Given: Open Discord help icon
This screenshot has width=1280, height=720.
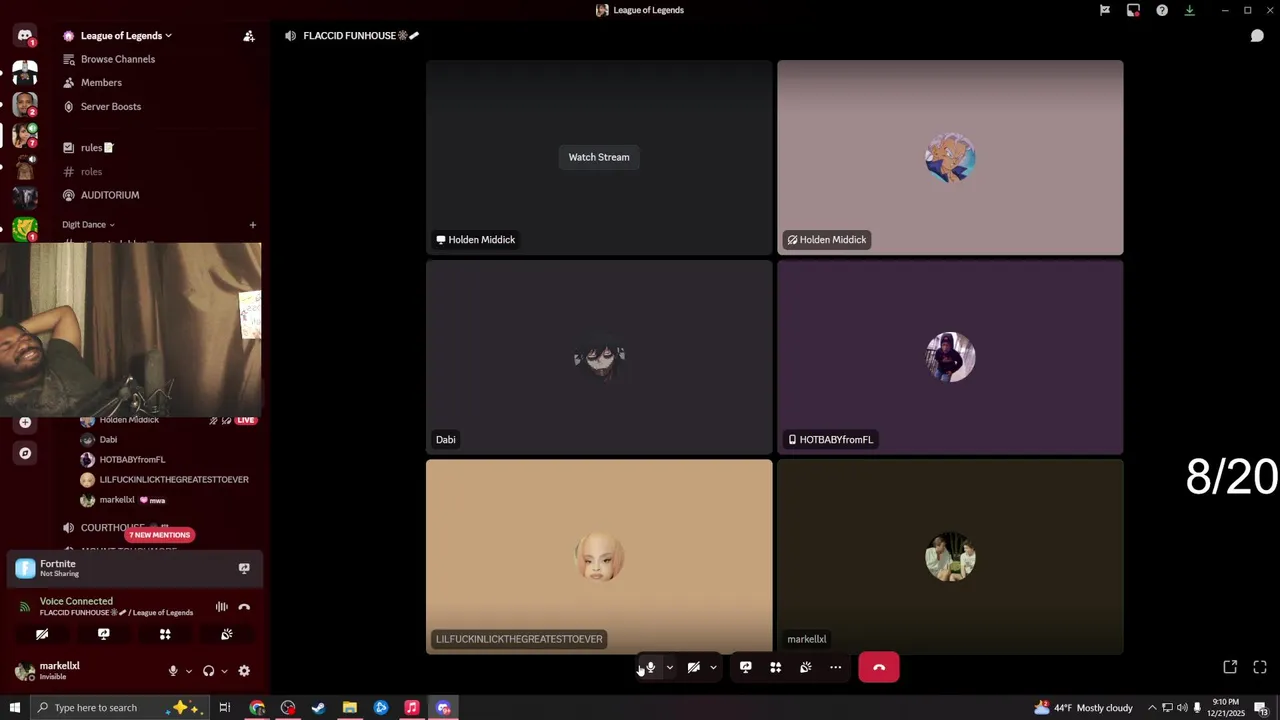Looking at the screenshot, I should coord(1162,10).
